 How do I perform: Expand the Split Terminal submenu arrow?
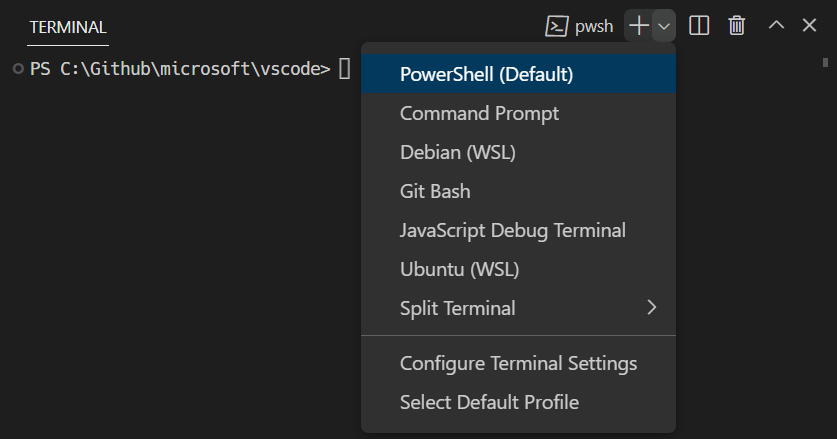click(652, 308)
